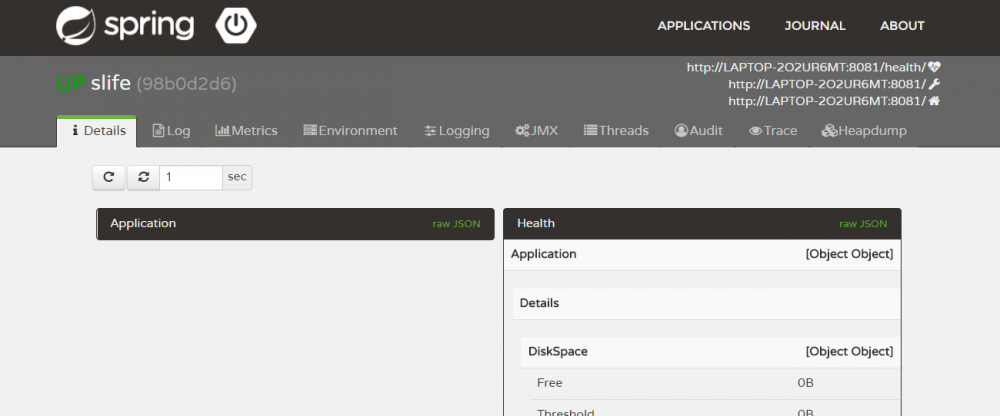
Task: Open the Audit tab
Action: (698, 131)
